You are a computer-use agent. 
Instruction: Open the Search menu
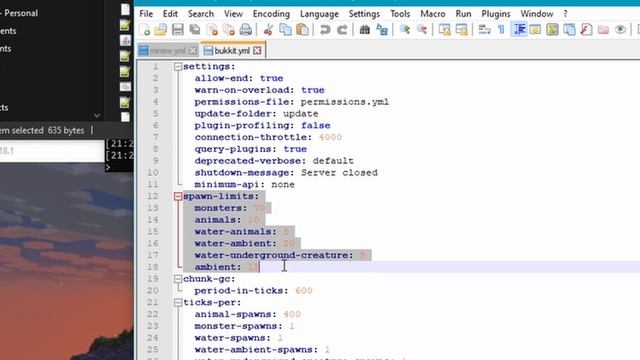[200, 13]
